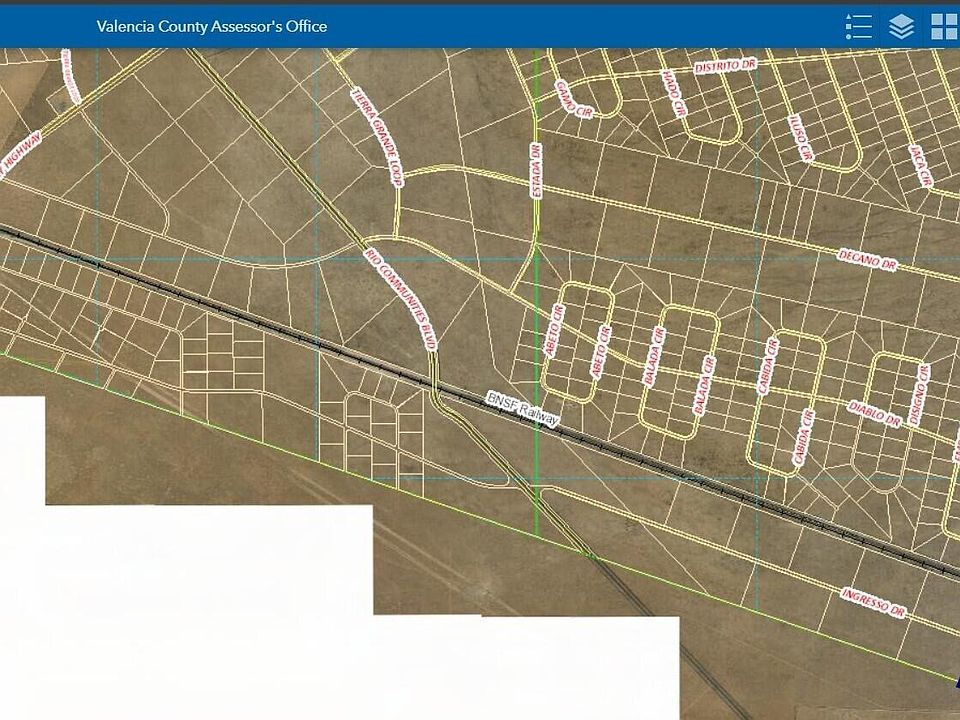This screenshot has width=960, height=720.
Task: Open the Layer List icon
Action: [901, 26]
